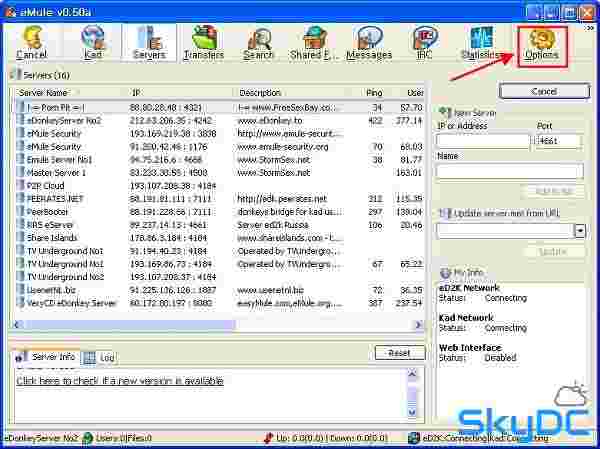Switch to the Log tab

(x=99, y=358)
